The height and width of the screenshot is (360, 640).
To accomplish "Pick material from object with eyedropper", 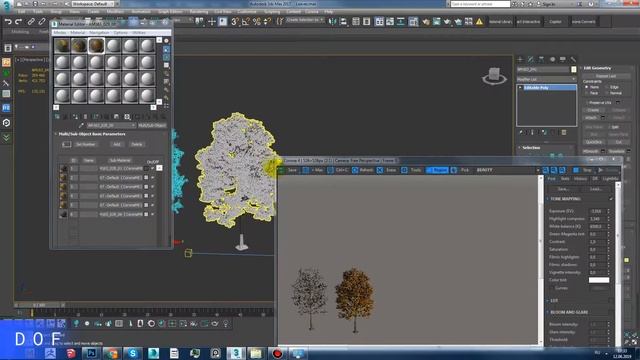I will (81, 125).
